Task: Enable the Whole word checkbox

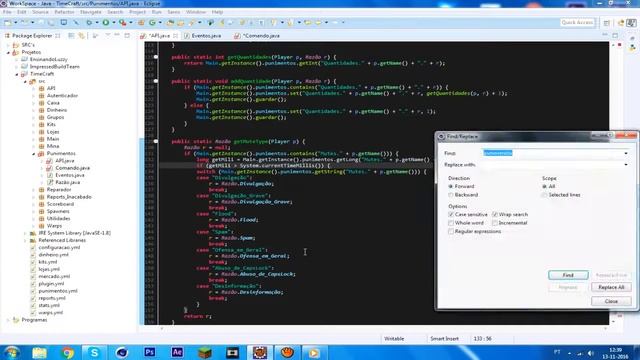Action: pos(451,223)
